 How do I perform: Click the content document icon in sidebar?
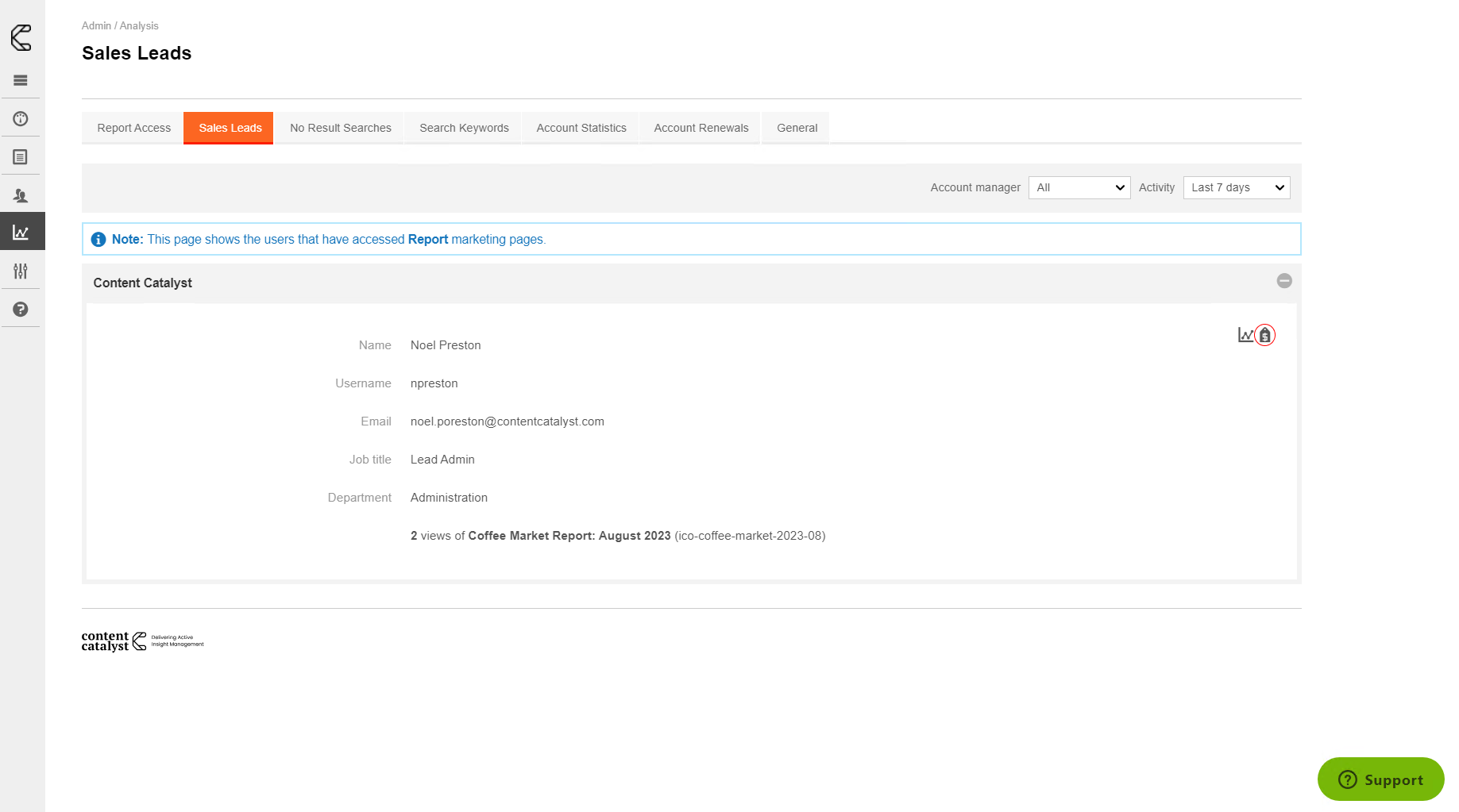(x=21, y=157)
